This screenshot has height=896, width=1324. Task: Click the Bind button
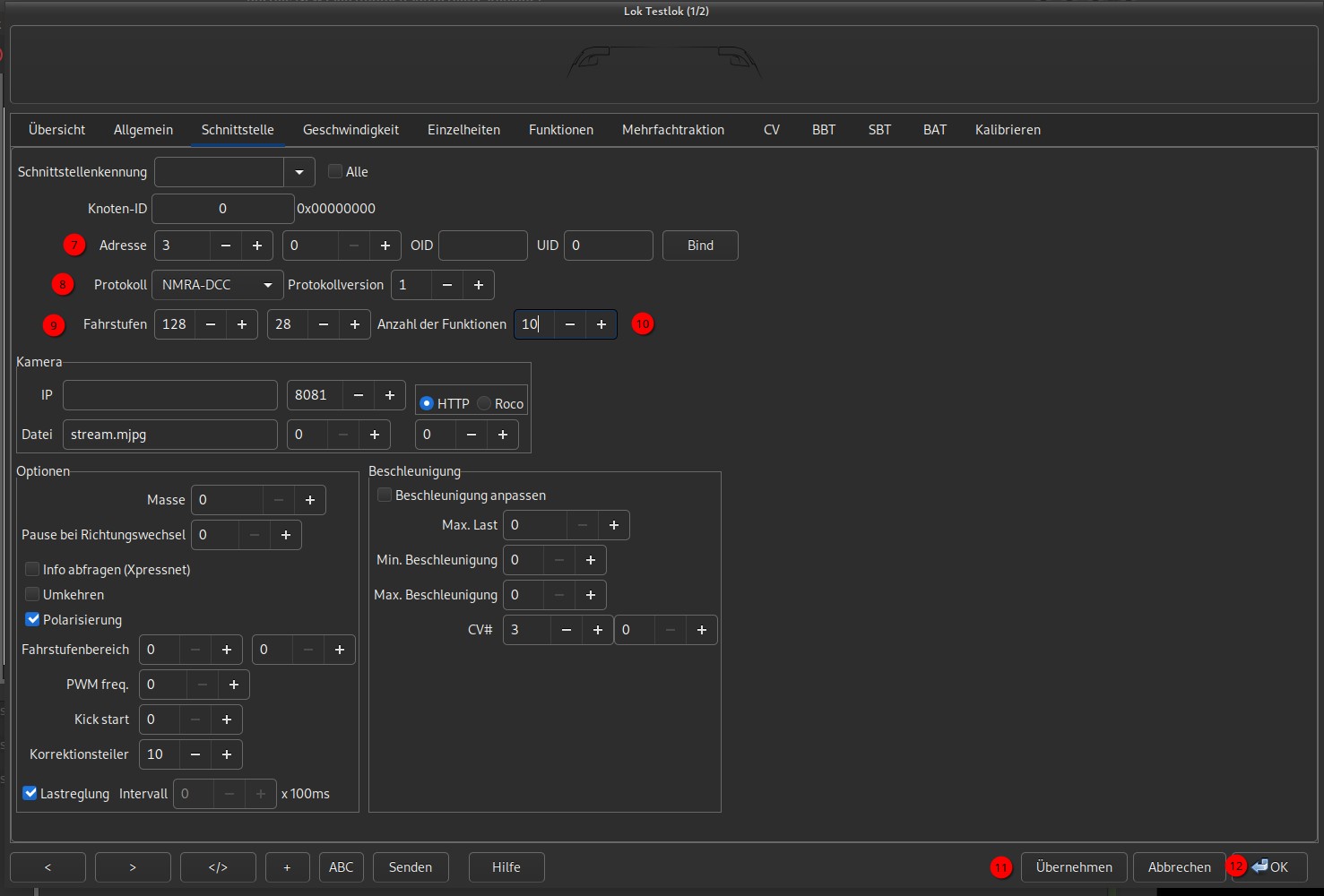(x=700, y=246)
